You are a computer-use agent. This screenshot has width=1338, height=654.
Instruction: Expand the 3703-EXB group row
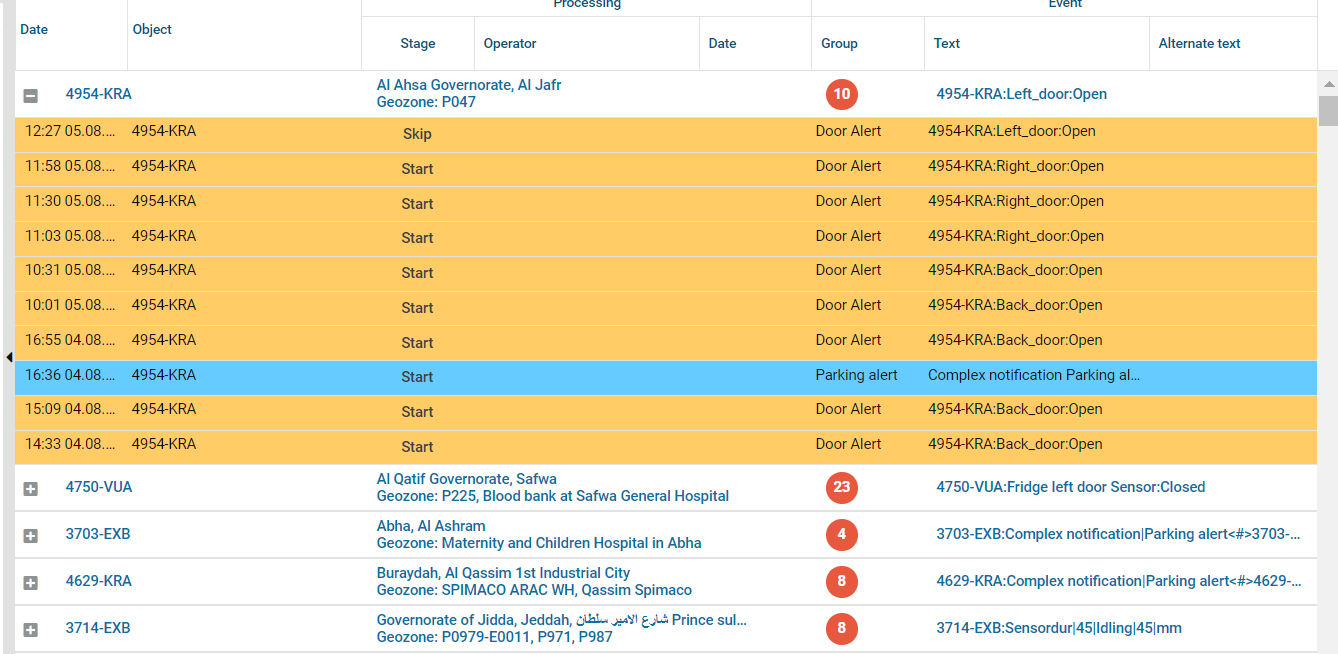[30, 536]
